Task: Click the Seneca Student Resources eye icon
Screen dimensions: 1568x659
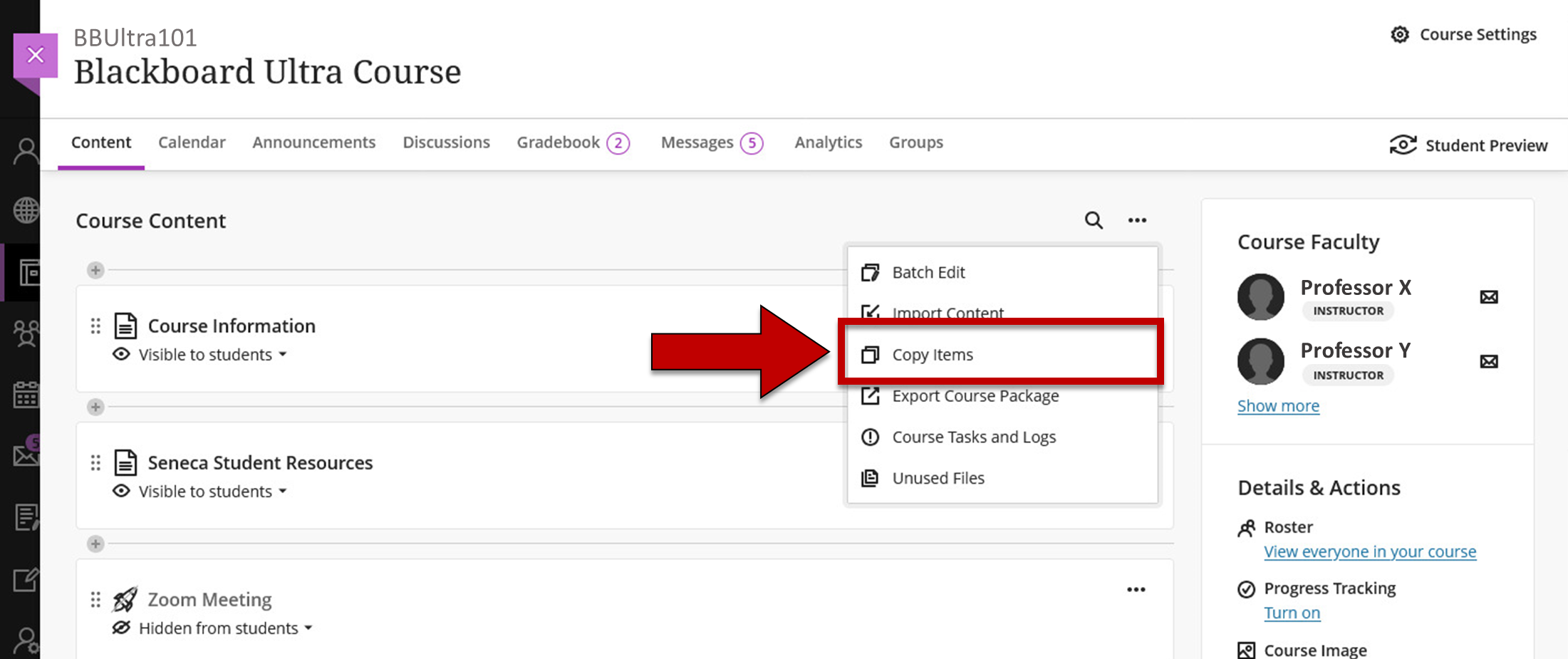Action: (122, 491)
